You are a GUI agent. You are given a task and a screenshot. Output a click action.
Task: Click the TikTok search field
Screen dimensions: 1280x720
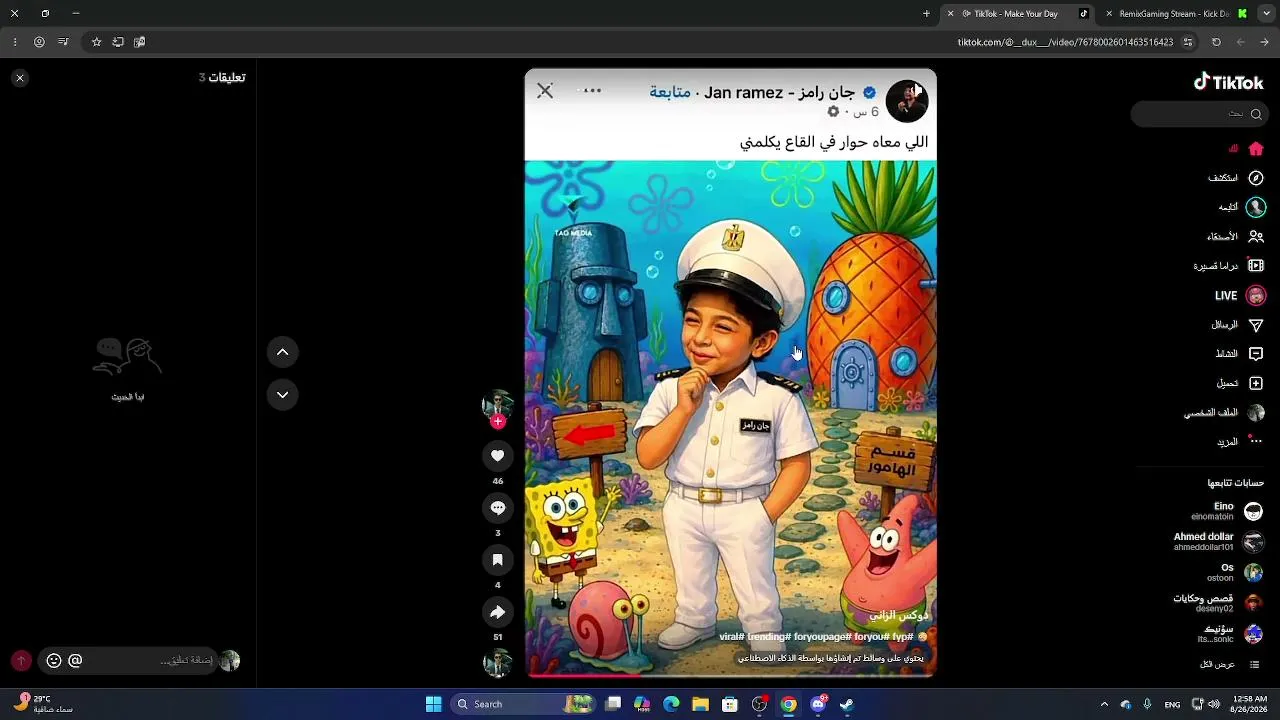click(x=1199, y=114)
